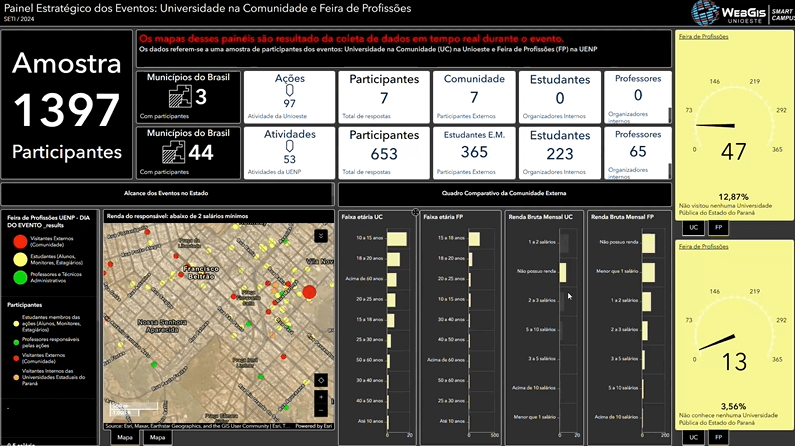
Task: Click the Professores 65 card
Action: pyautogui.click(x=638, y=153)
